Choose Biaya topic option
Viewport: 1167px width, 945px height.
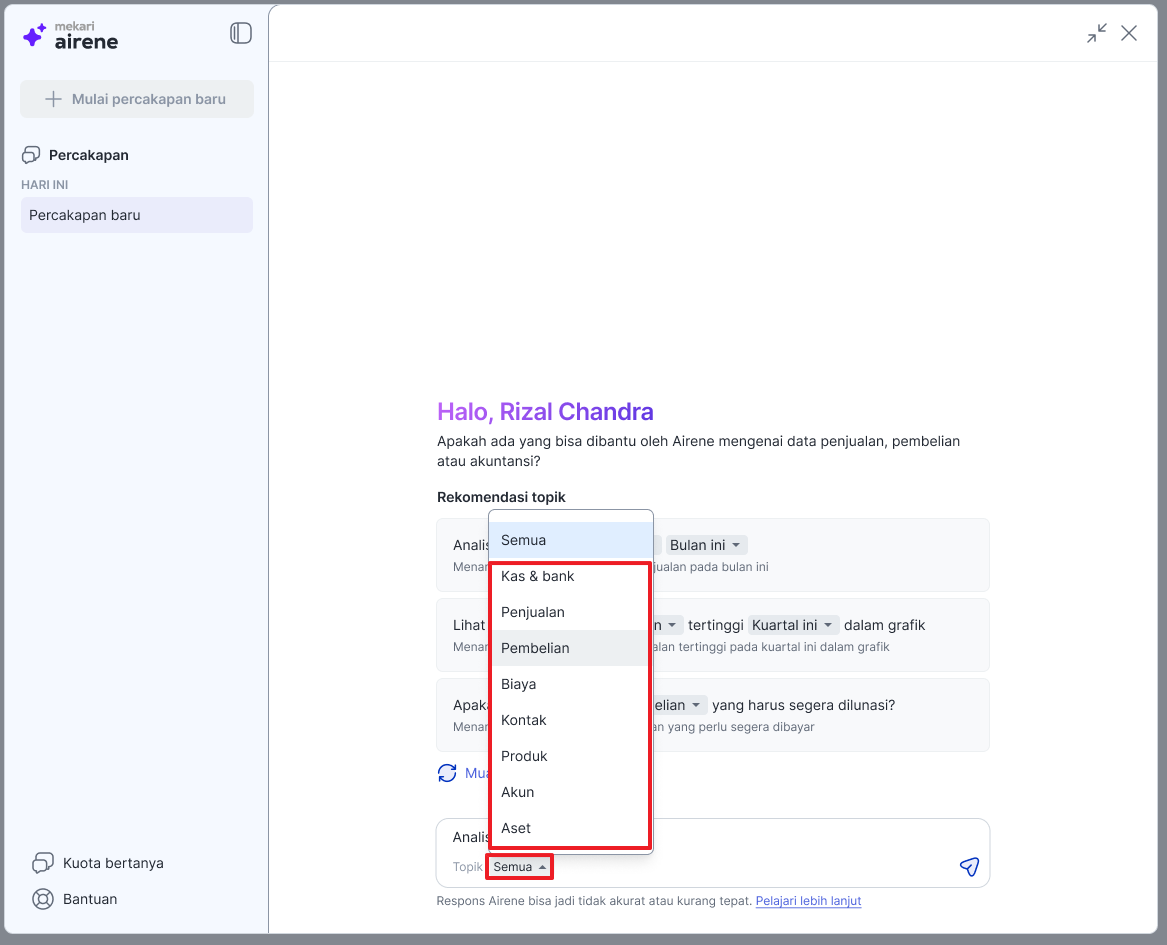tap(571, 684)
